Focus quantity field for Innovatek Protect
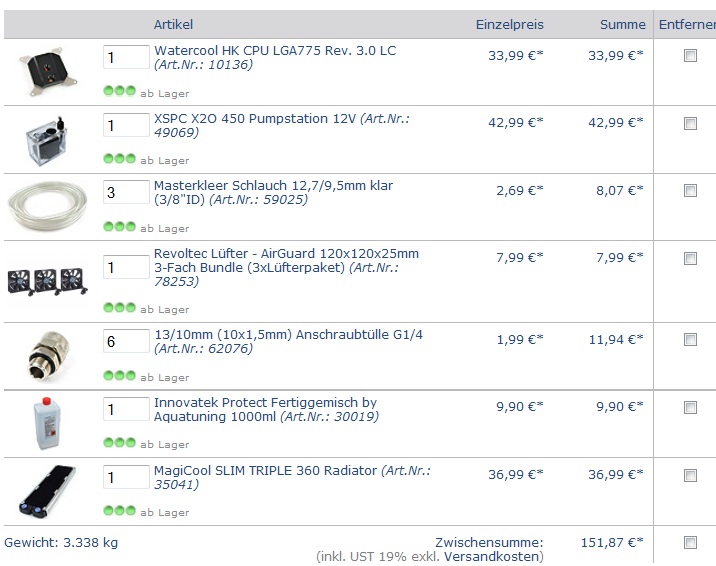Viewport: 716px width, 566px height. point(126,409)
